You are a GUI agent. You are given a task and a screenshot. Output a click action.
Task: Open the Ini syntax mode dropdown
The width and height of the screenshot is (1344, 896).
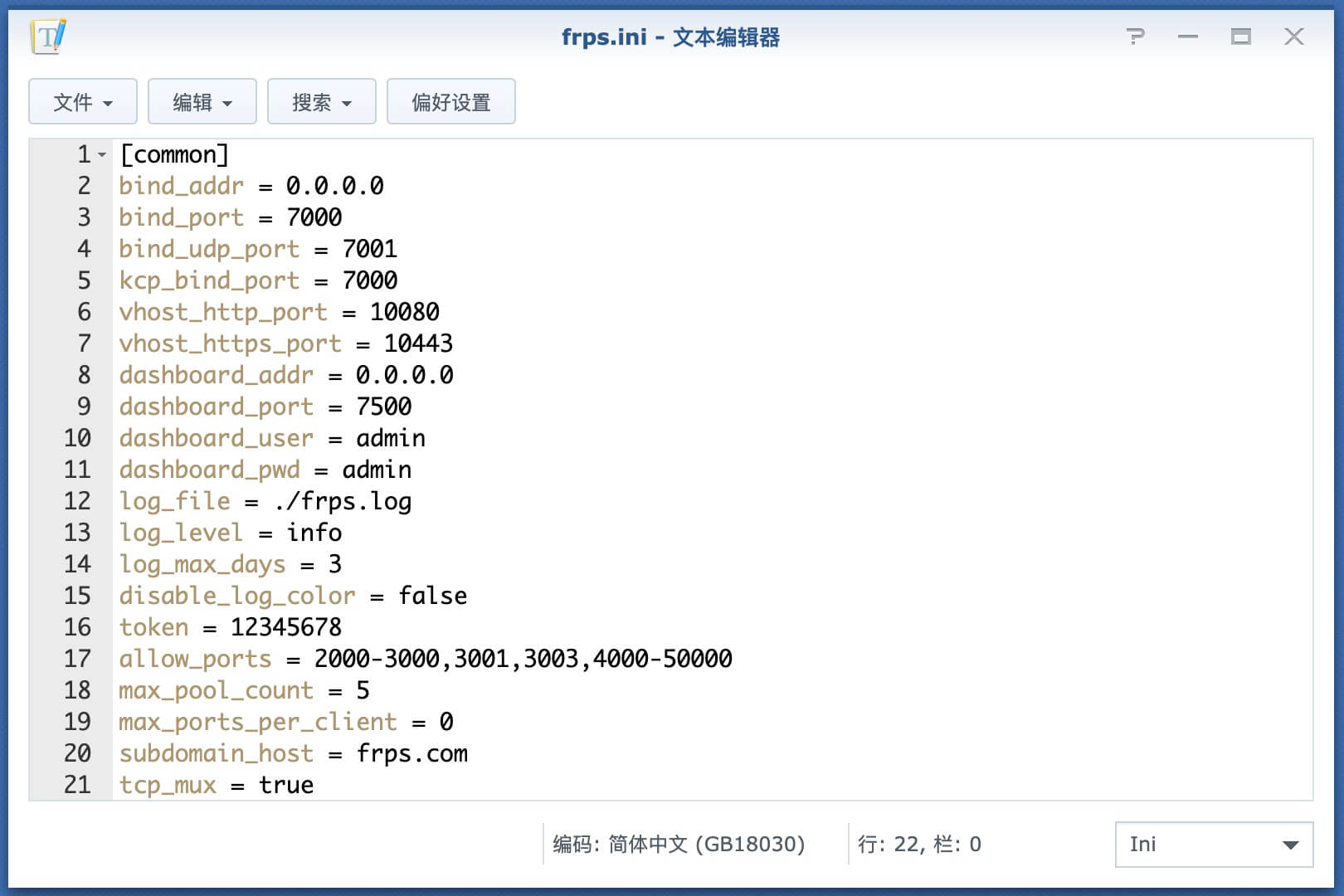tap(1214, 845)
